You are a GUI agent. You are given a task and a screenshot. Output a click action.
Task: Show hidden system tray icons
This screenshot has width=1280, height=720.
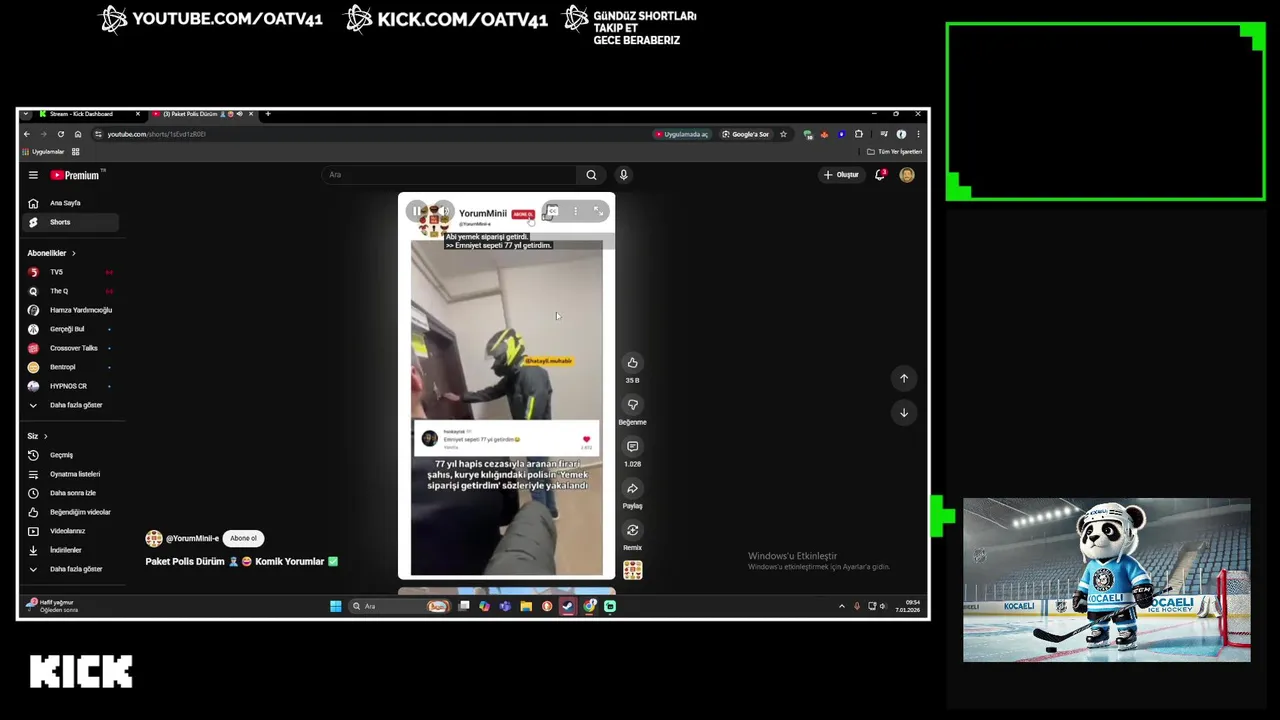tap(841, 606)
